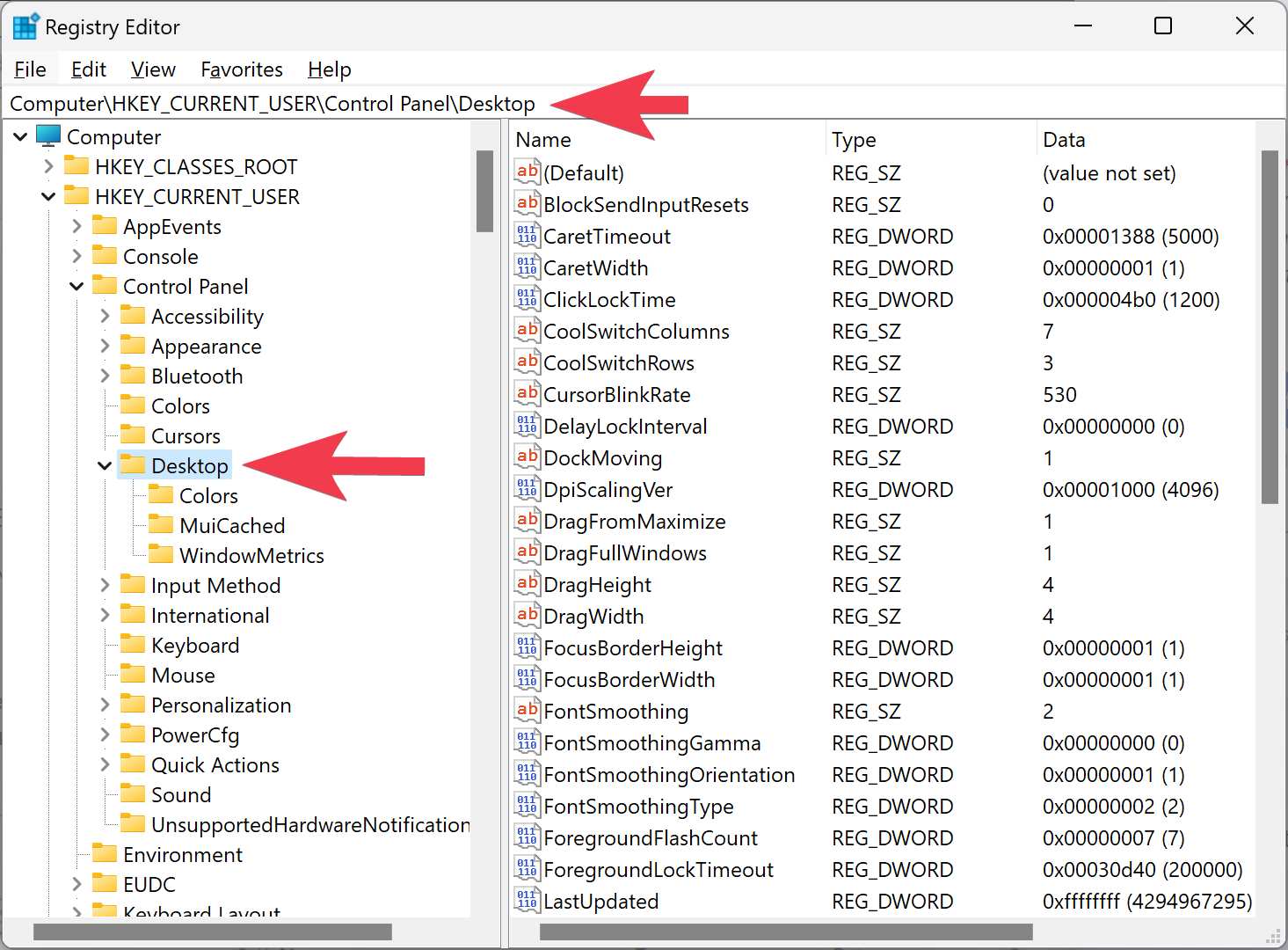Collapse the HKEY_CURRENT_USER node
This screenshot has width=1288, height=950.
[x=48, y=197]
